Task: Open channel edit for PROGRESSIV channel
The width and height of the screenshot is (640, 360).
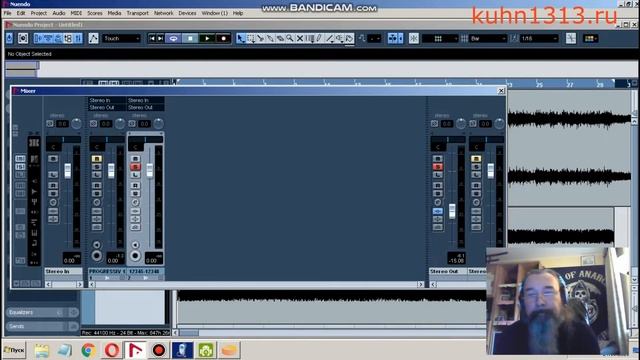Action: 97,202
